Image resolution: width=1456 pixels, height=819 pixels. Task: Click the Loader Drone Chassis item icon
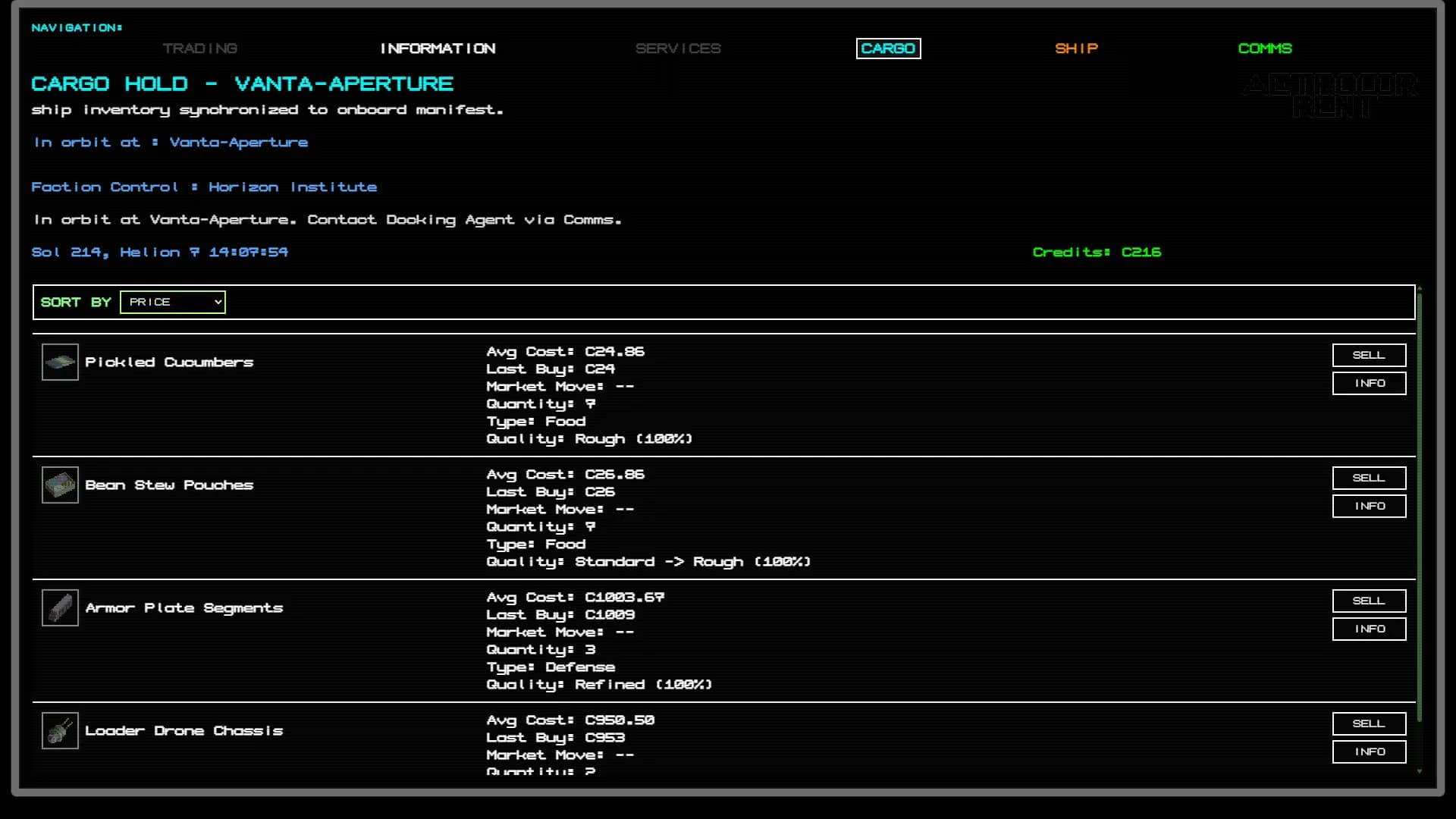pos(60,731)
